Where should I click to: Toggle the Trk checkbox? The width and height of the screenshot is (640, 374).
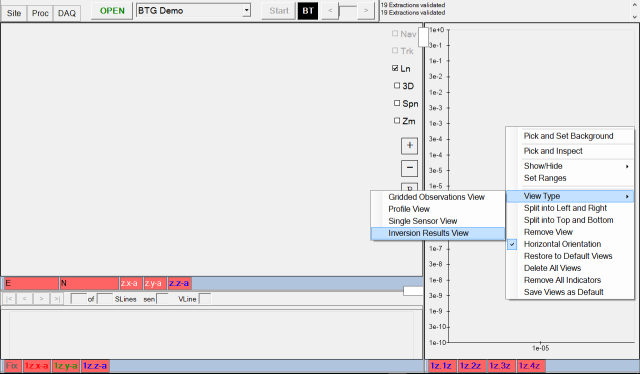395,51
